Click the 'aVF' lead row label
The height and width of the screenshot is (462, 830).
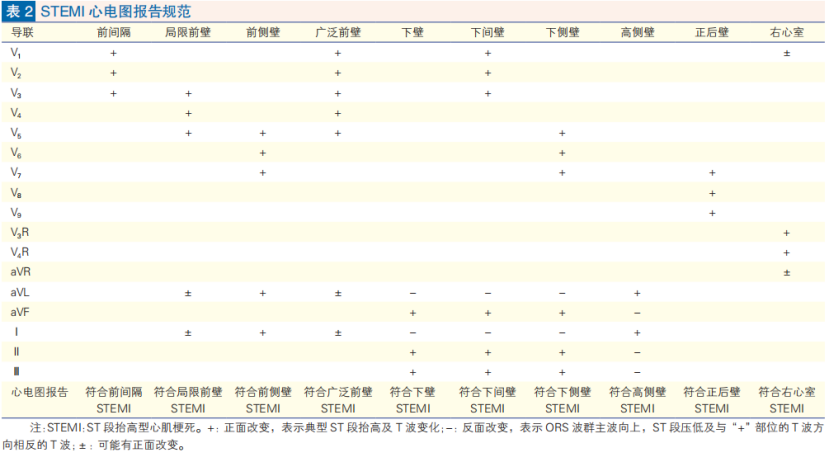(x=21, y=312)
